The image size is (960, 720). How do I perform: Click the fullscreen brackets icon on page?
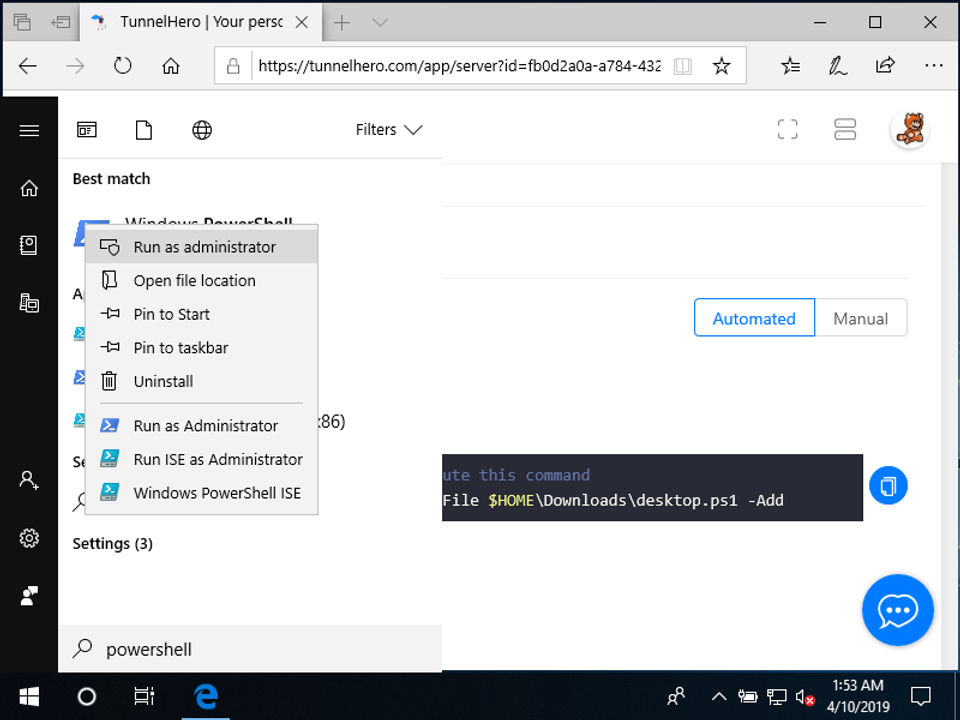pyautogui.click(x=788, y=129)
